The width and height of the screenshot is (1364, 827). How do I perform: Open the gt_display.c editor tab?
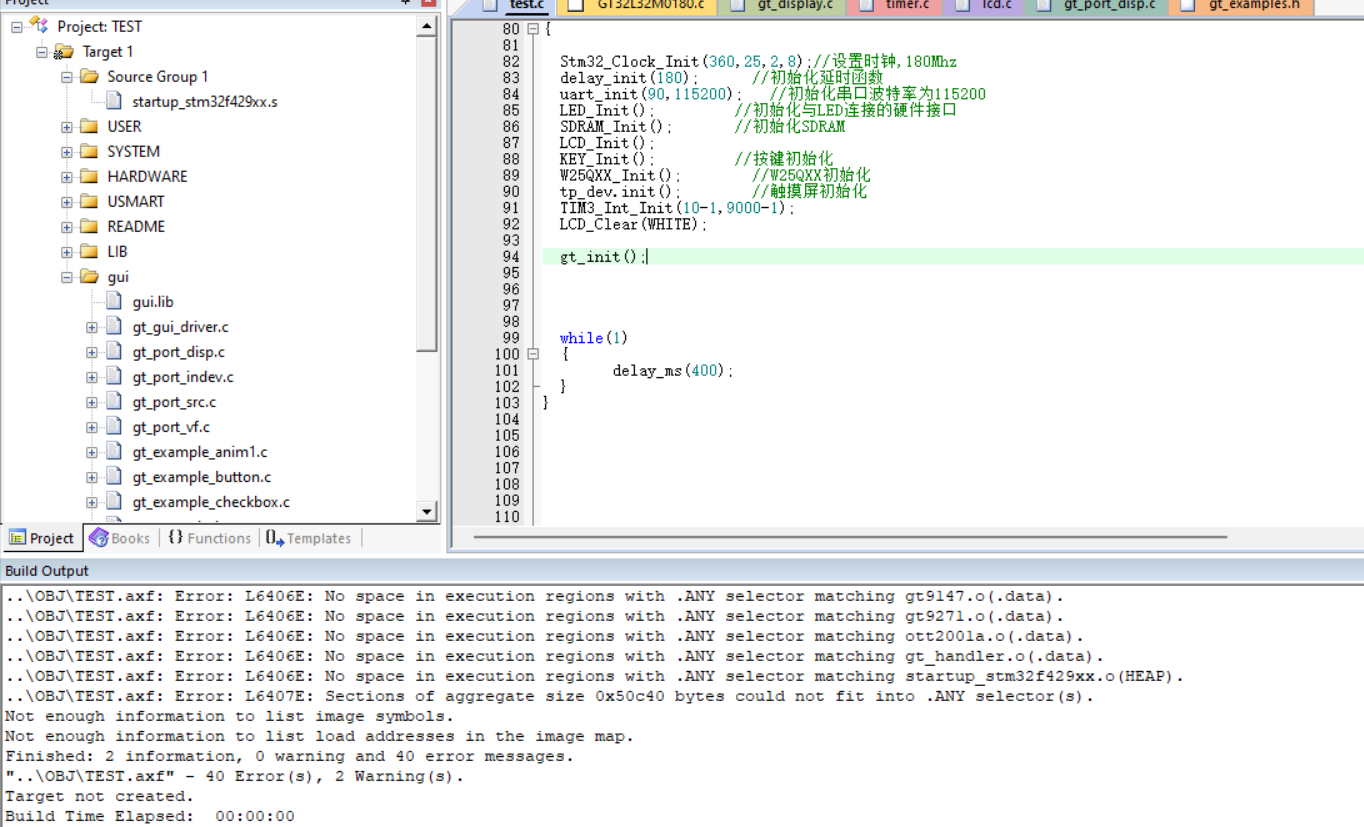(x=782, y=6)
